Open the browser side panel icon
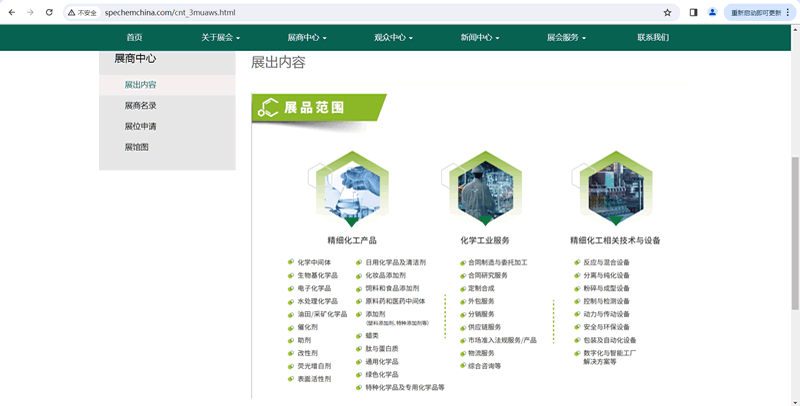 tap(694, 13)
